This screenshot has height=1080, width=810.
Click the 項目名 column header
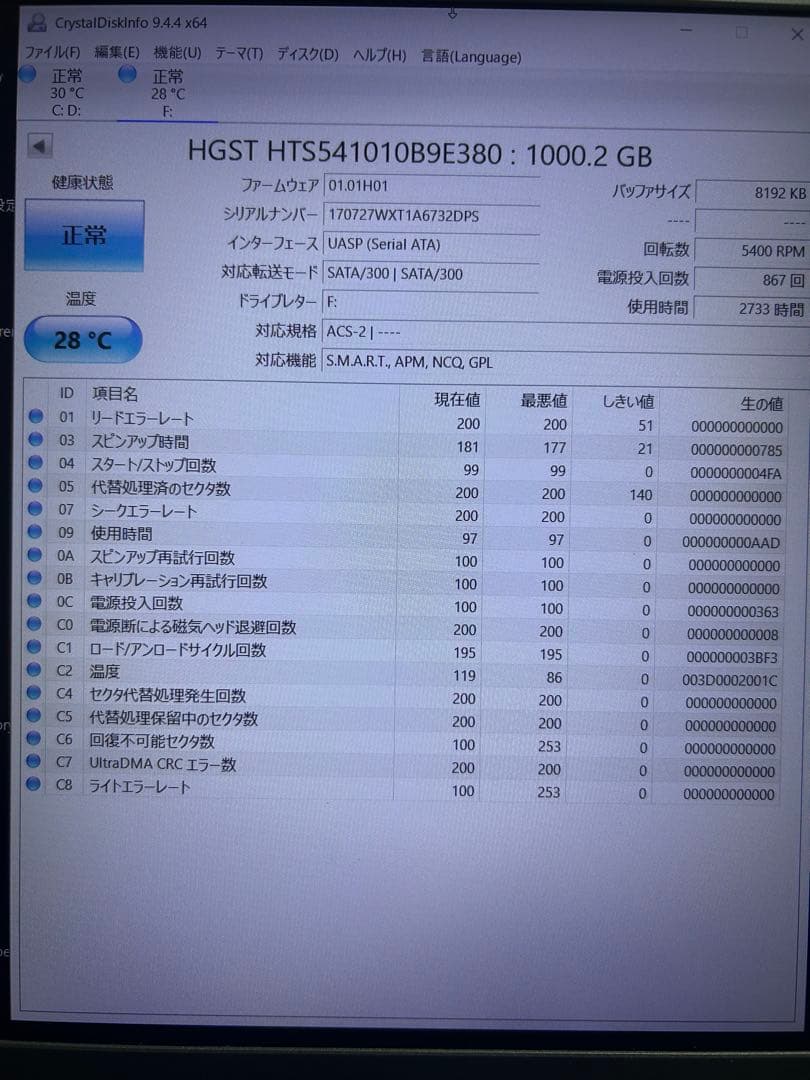(115, 394)
